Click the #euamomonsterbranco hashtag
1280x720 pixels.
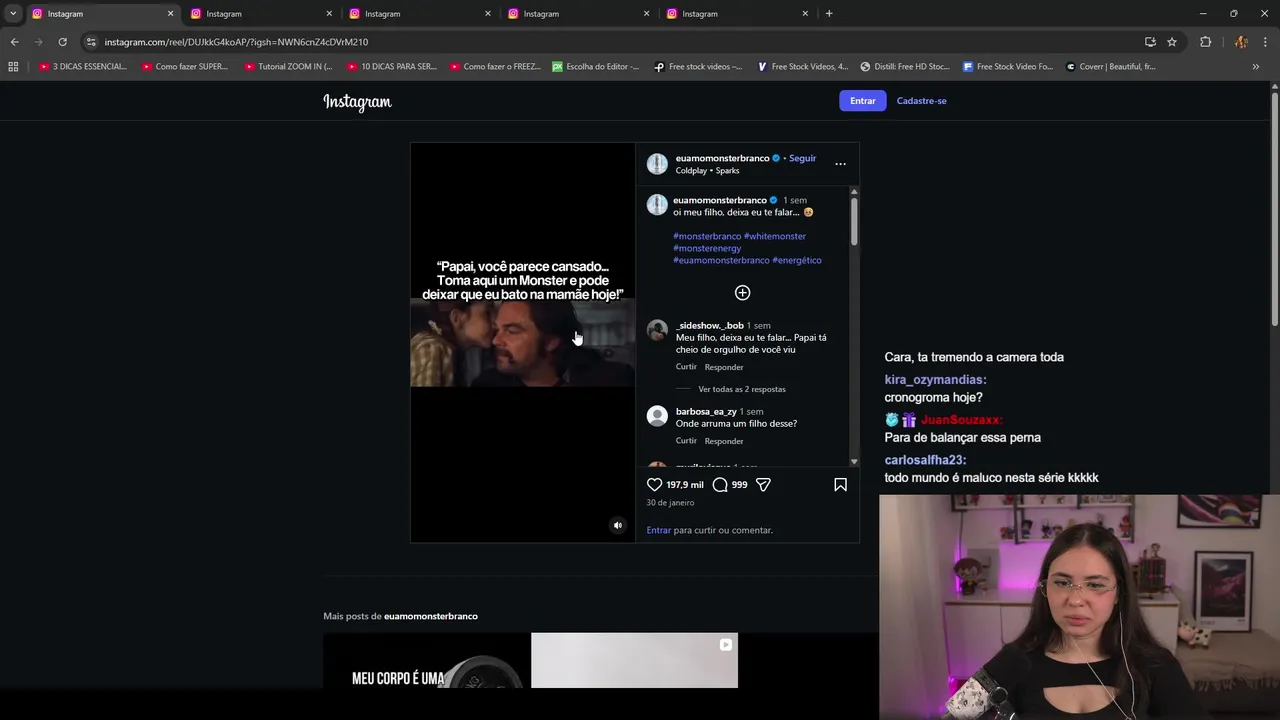pos(721,260)
